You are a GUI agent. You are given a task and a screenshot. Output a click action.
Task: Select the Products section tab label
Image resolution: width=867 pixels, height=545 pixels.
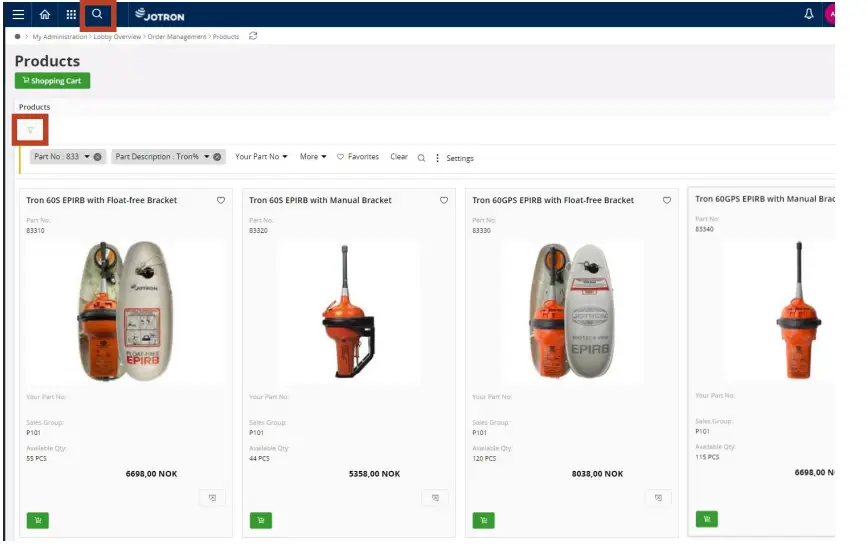pos(34,107)
